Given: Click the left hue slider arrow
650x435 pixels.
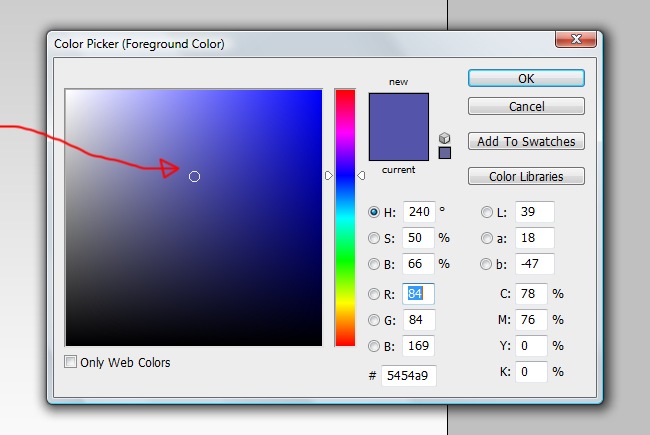Looking at the screenshot, I should tap(328, 176).
